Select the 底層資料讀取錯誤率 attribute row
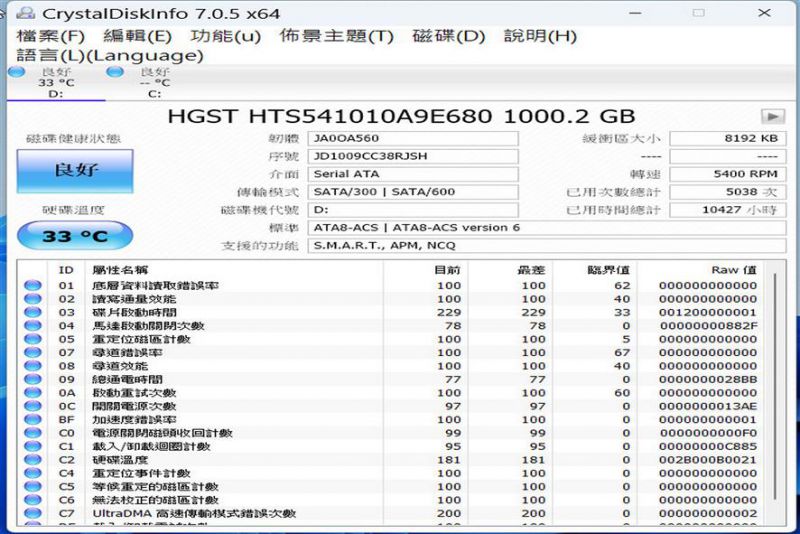Image resolution: width=800 pixels, height=534 pixels. point(391,285)
